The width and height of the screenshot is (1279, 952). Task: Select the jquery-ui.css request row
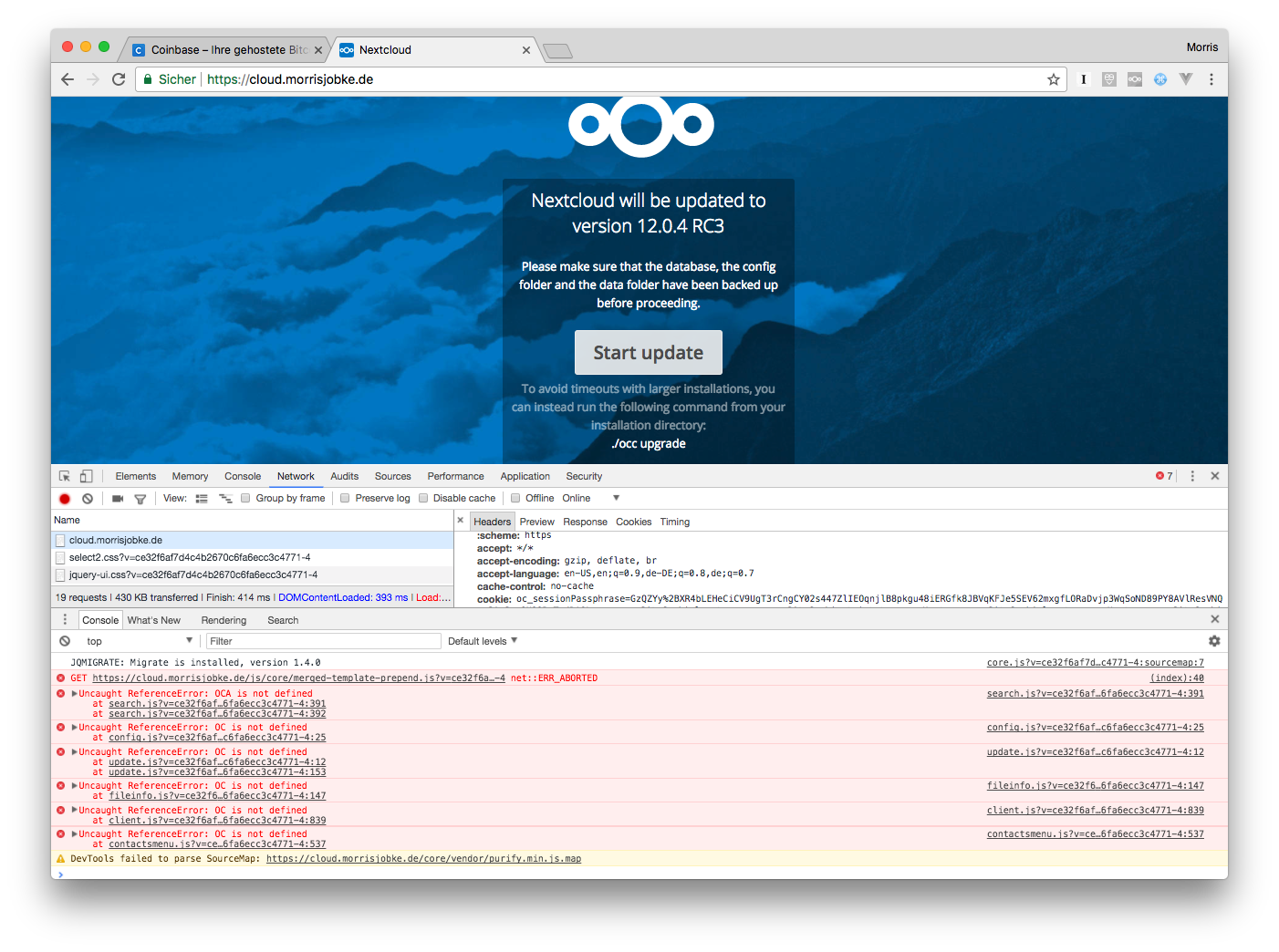pos(253,575)
